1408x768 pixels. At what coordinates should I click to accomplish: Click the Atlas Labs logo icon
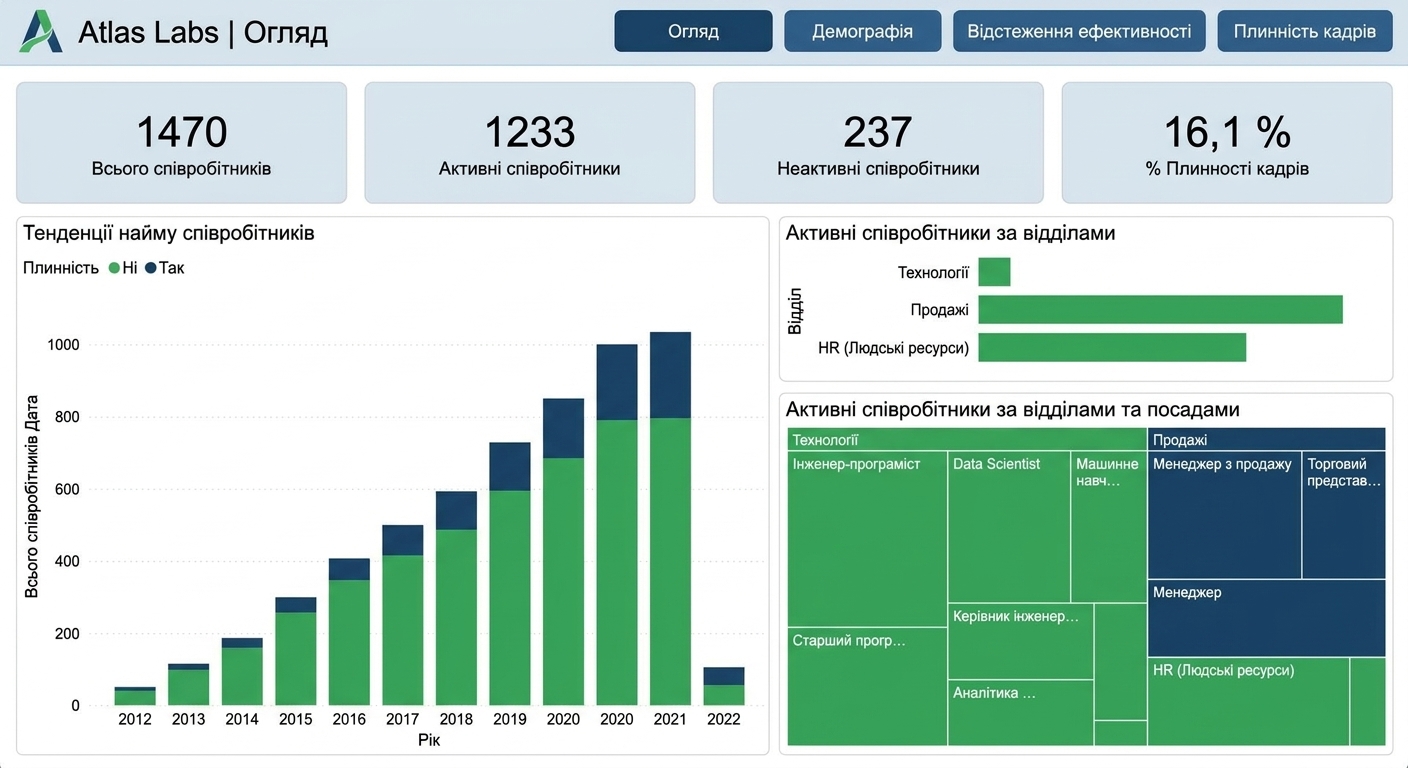41,32
